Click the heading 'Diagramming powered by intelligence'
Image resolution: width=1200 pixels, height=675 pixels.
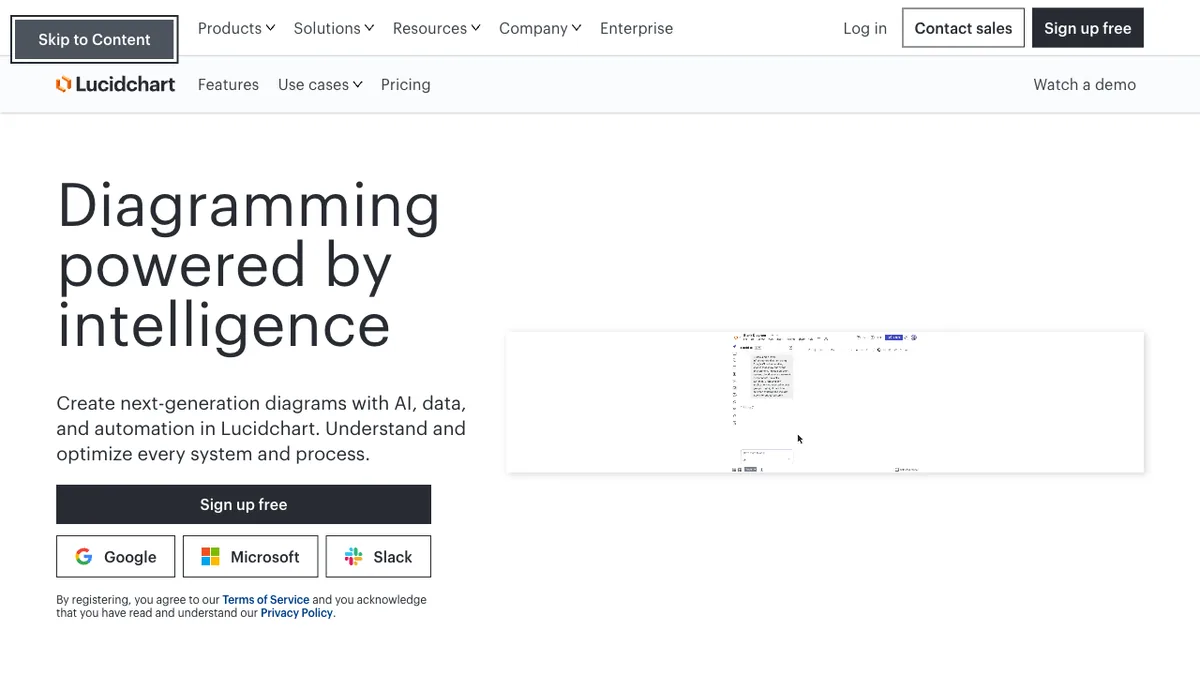[249, 264]
